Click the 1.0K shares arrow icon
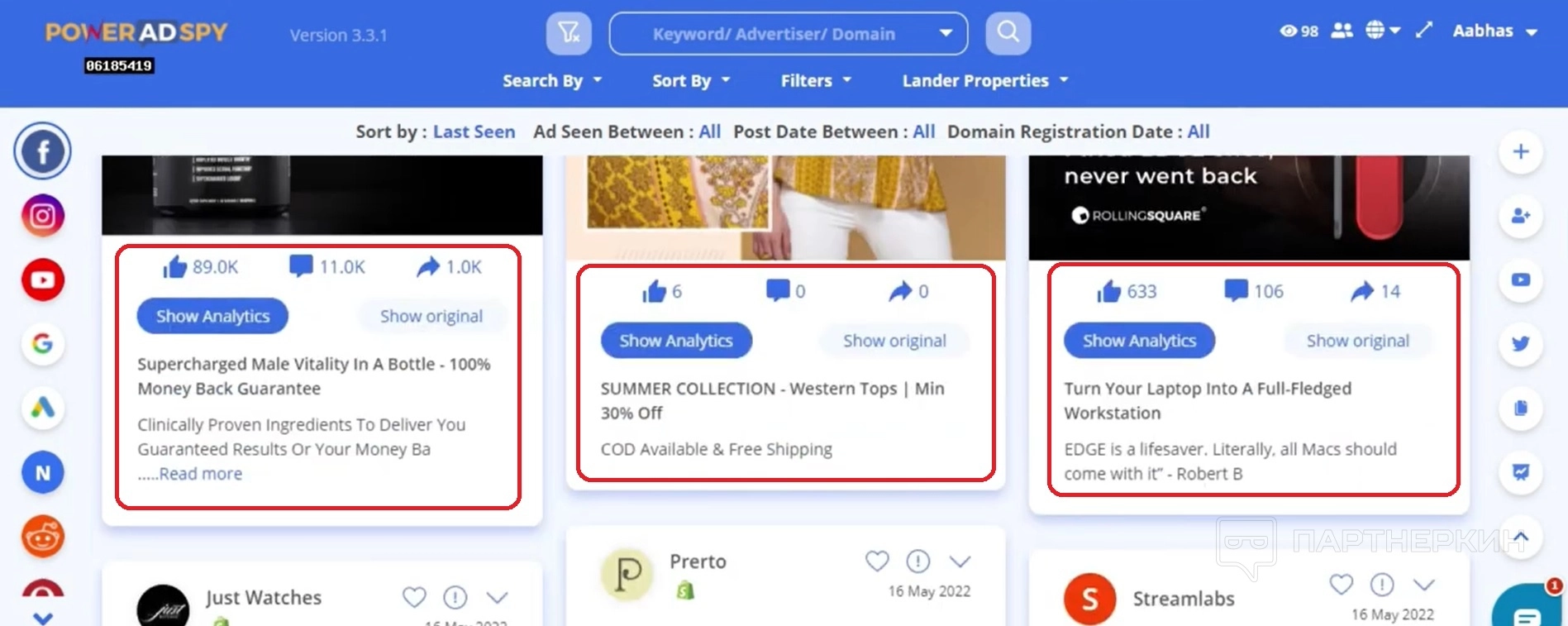Screen dimensions: 1568x626 click(428, 266)
